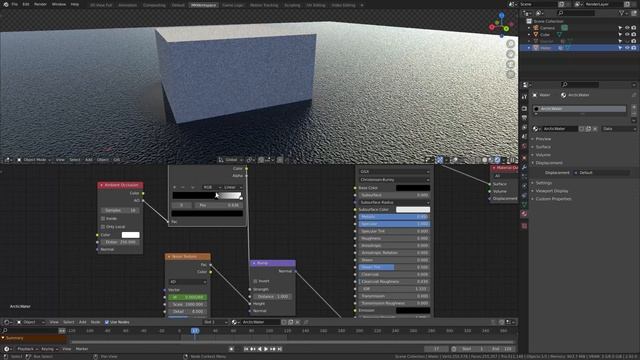This screenshot has height=360, width=640.
Task: Open Linear interpolation dropdown on color ramp
Action: (x=233, y=187)
